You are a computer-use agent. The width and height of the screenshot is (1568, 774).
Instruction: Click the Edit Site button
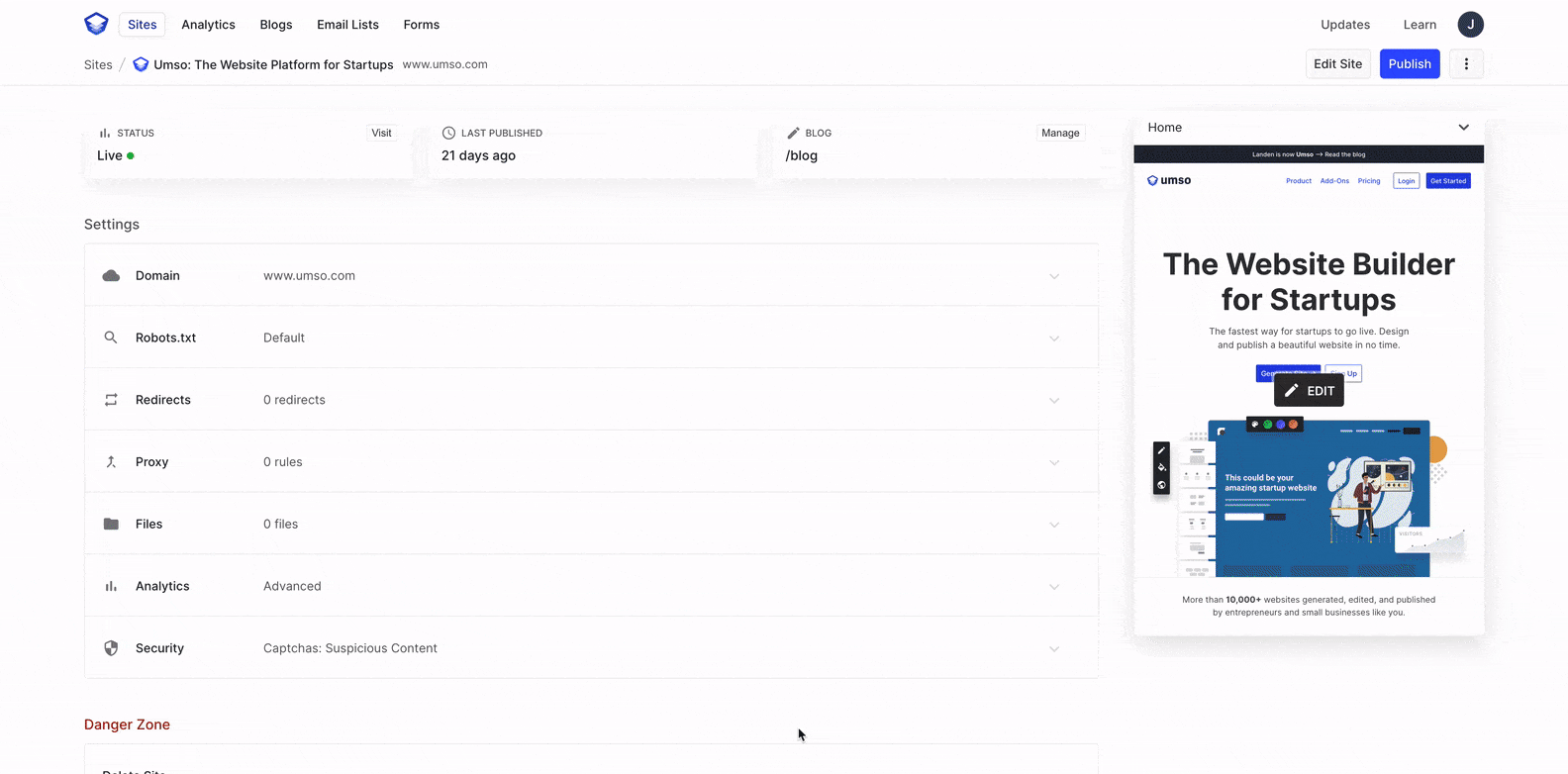[x=1337, y=64]
